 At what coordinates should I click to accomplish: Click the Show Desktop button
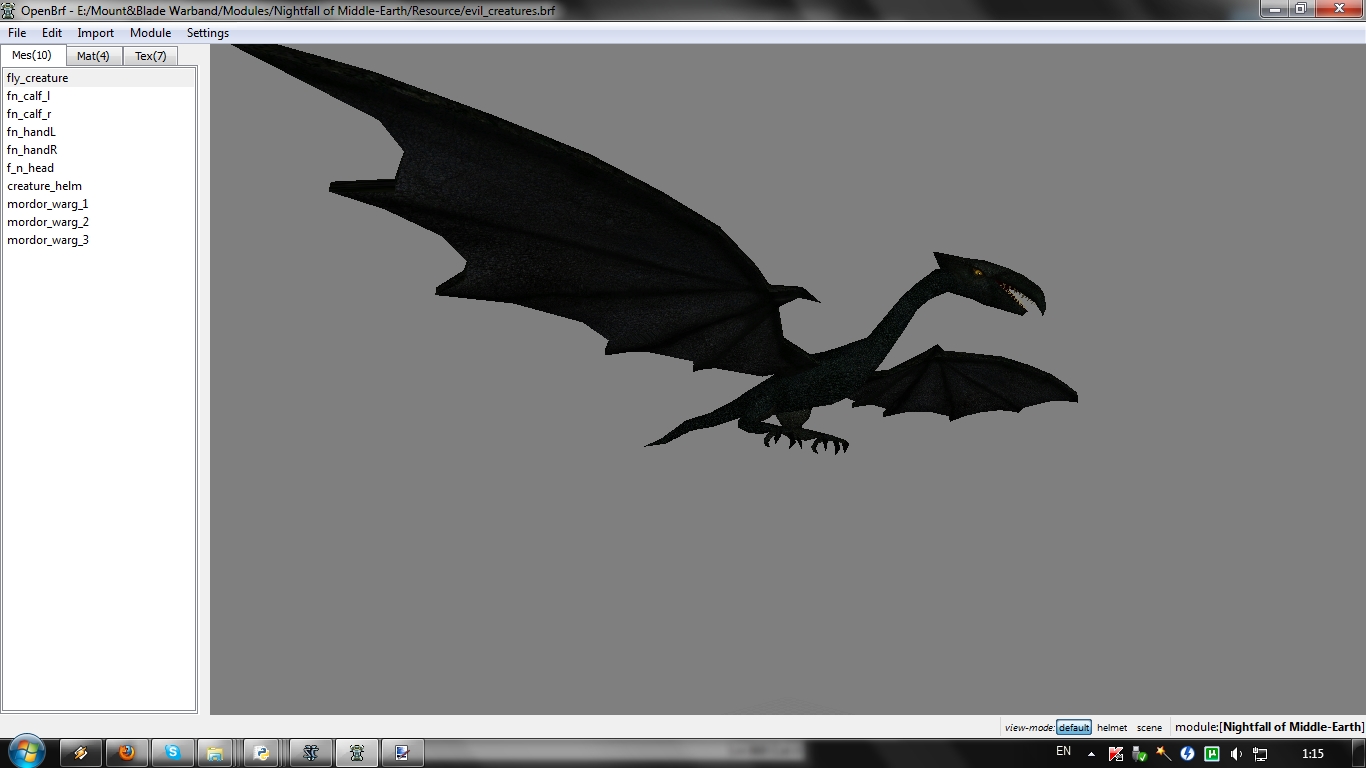tap(1359, 753)
